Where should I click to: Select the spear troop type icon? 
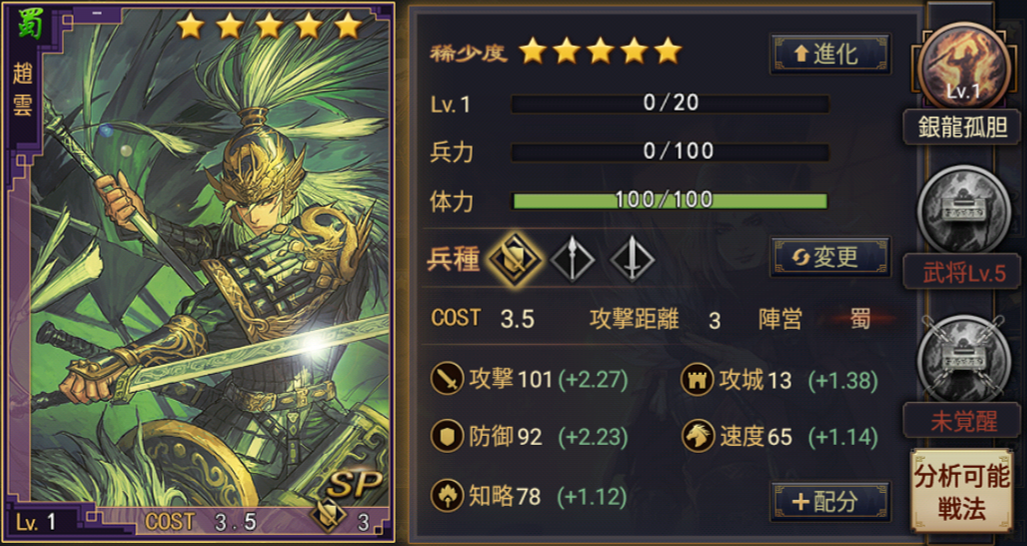click(573, 259)
